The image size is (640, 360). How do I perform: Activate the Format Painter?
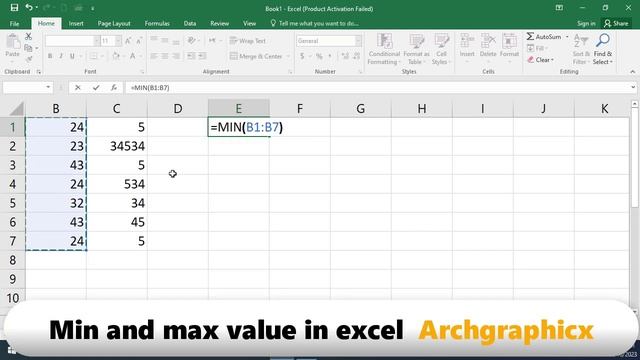click(x=29, y=60)
